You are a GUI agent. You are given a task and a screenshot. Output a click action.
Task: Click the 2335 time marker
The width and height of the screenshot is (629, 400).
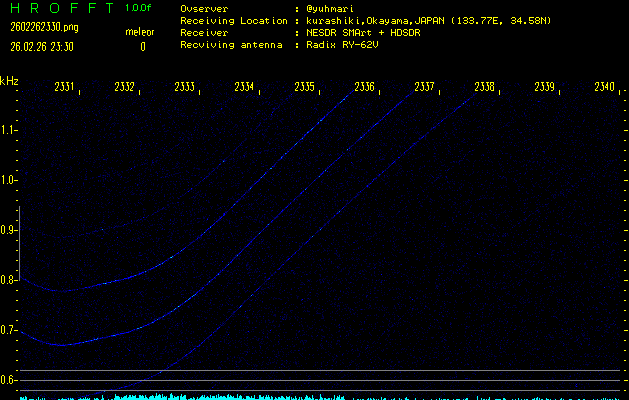pyautogui.click(x=304, y=87)
